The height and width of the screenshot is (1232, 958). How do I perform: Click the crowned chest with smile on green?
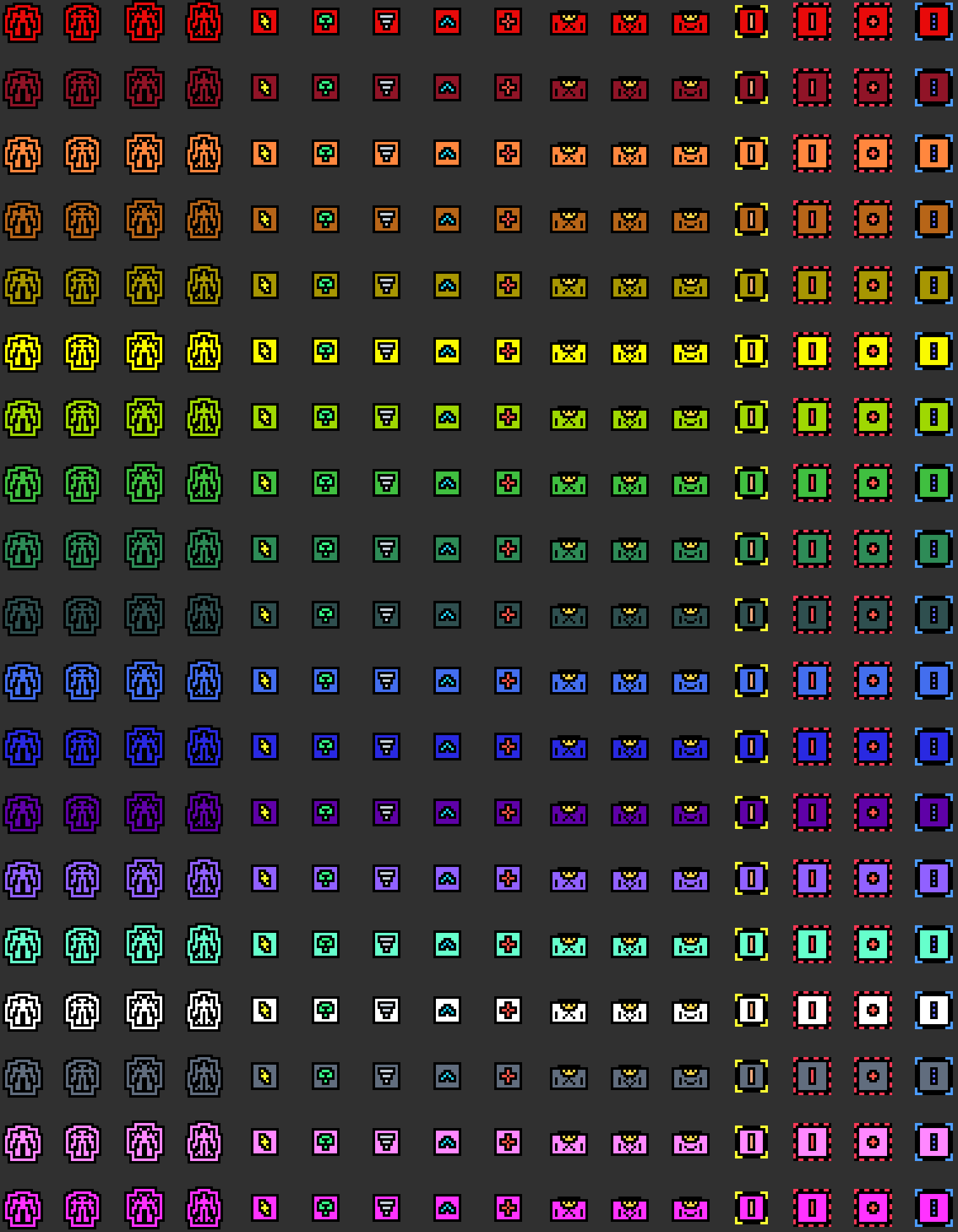(691, 484)
